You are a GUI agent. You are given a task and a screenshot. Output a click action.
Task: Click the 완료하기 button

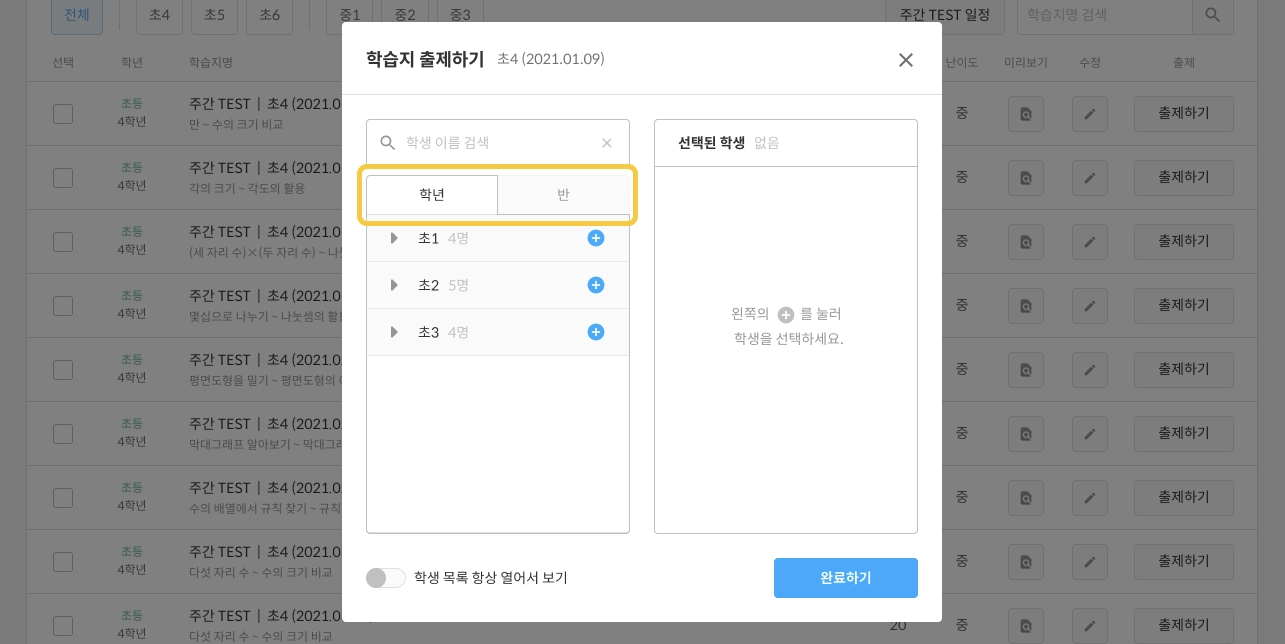[x=845, y=578]
